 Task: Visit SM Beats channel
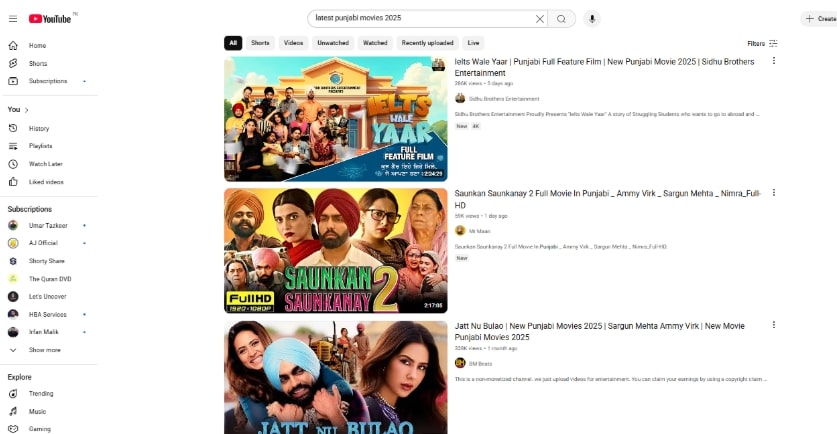coord(480,364)
